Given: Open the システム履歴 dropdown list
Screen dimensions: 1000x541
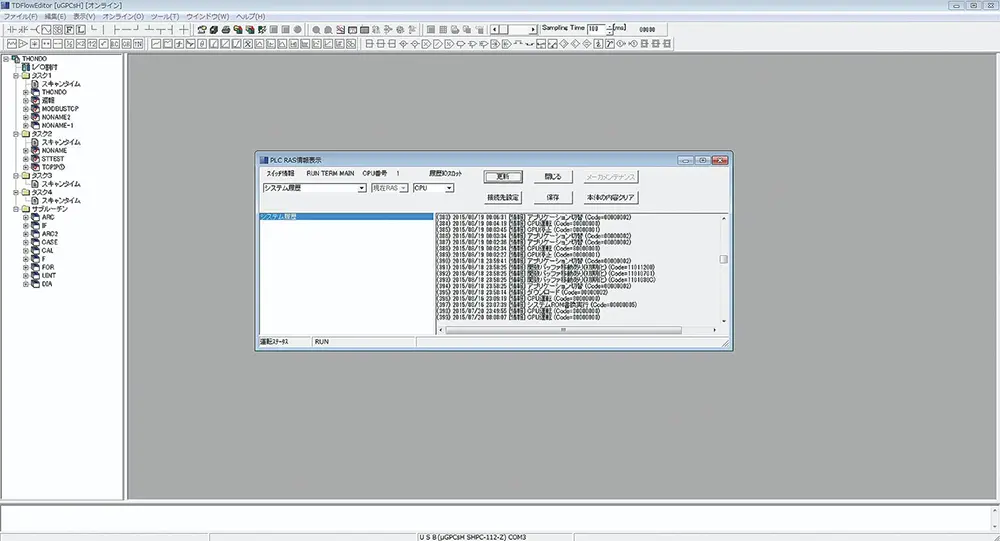Looking at the screenshot, I should pos(361,188).
